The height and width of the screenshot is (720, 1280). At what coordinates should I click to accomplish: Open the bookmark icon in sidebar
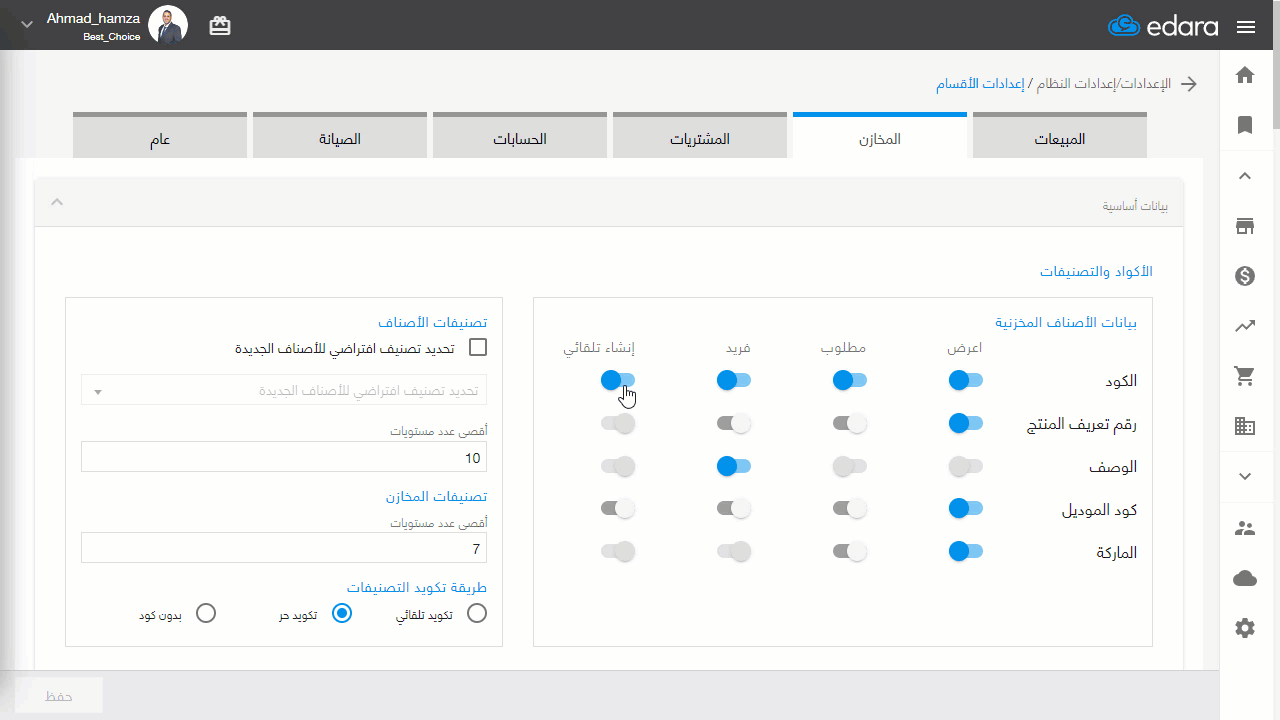1245,125
